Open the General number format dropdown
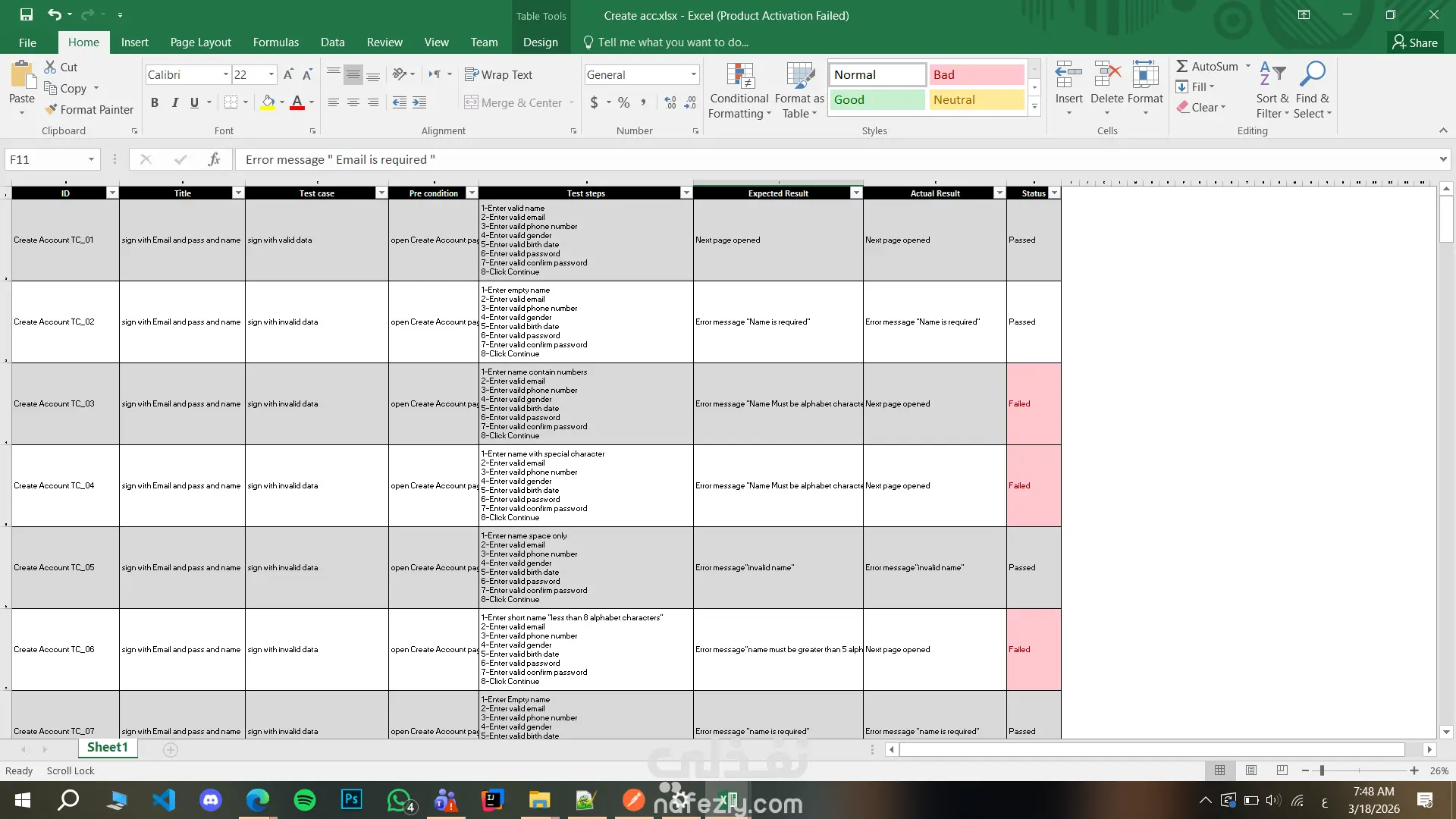 click(693, 74)
